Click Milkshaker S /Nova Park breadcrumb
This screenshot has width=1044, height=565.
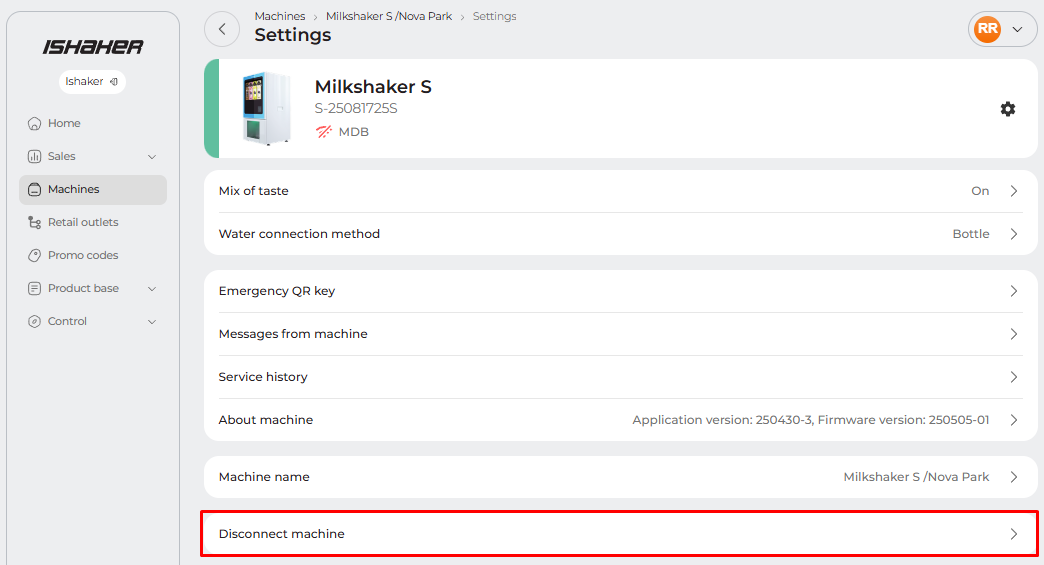(x=389, y=17)
